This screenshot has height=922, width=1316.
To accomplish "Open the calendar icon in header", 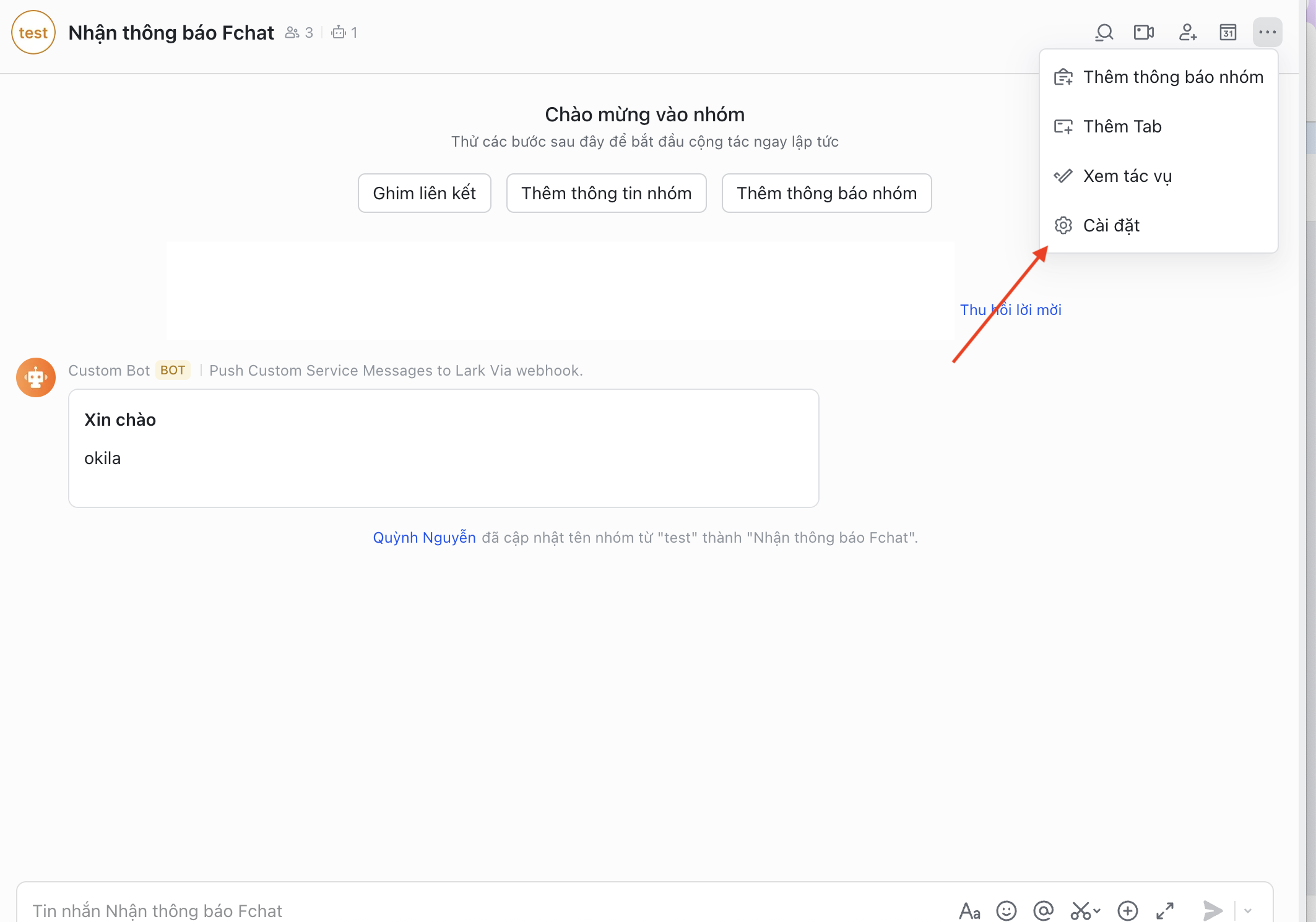I will pyautogui.click(x=1228, y=32).
